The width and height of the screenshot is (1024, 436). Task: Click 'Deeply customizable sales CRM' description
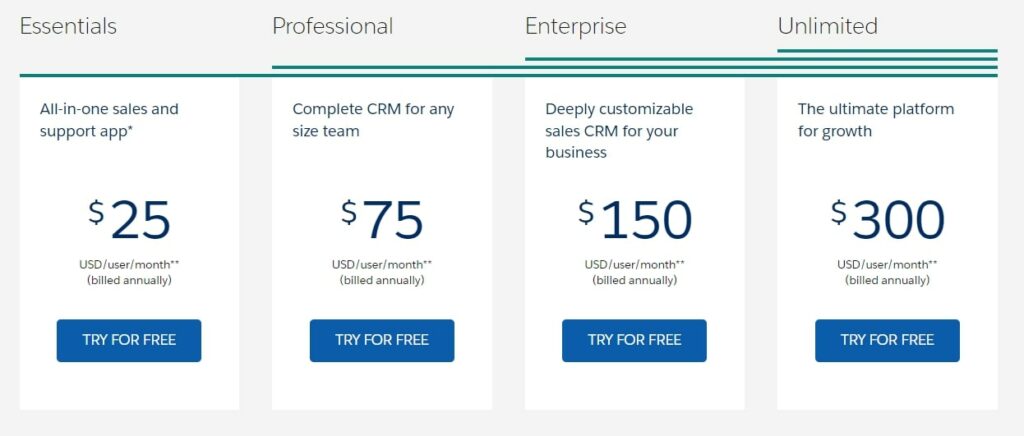(x=618, y=131)
